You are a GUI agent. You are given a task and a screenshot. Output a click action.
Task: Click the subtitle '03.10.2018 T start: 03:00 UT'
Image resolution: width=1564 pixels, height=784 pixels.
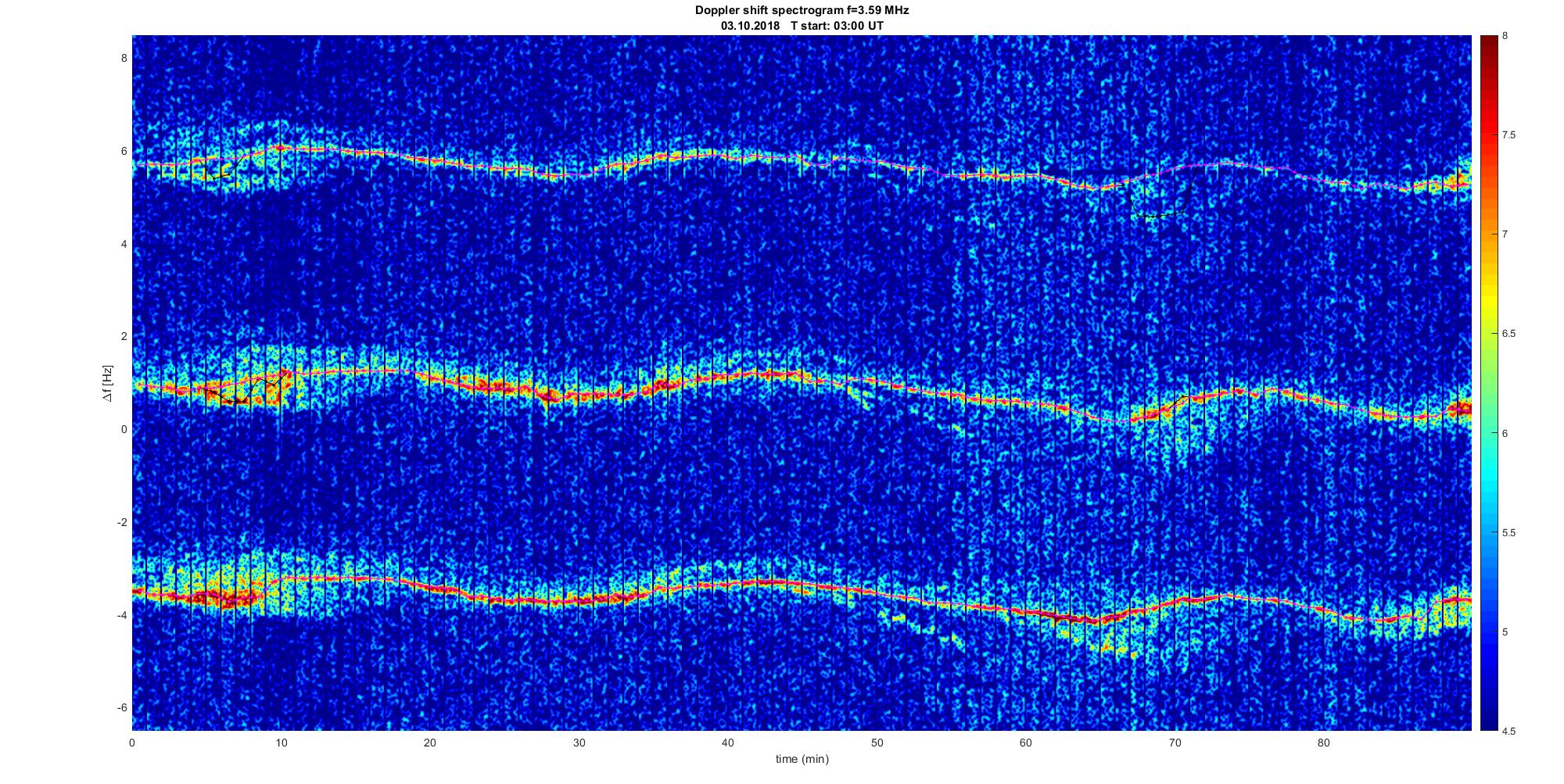pyautogui.click(x=802, y=26)
